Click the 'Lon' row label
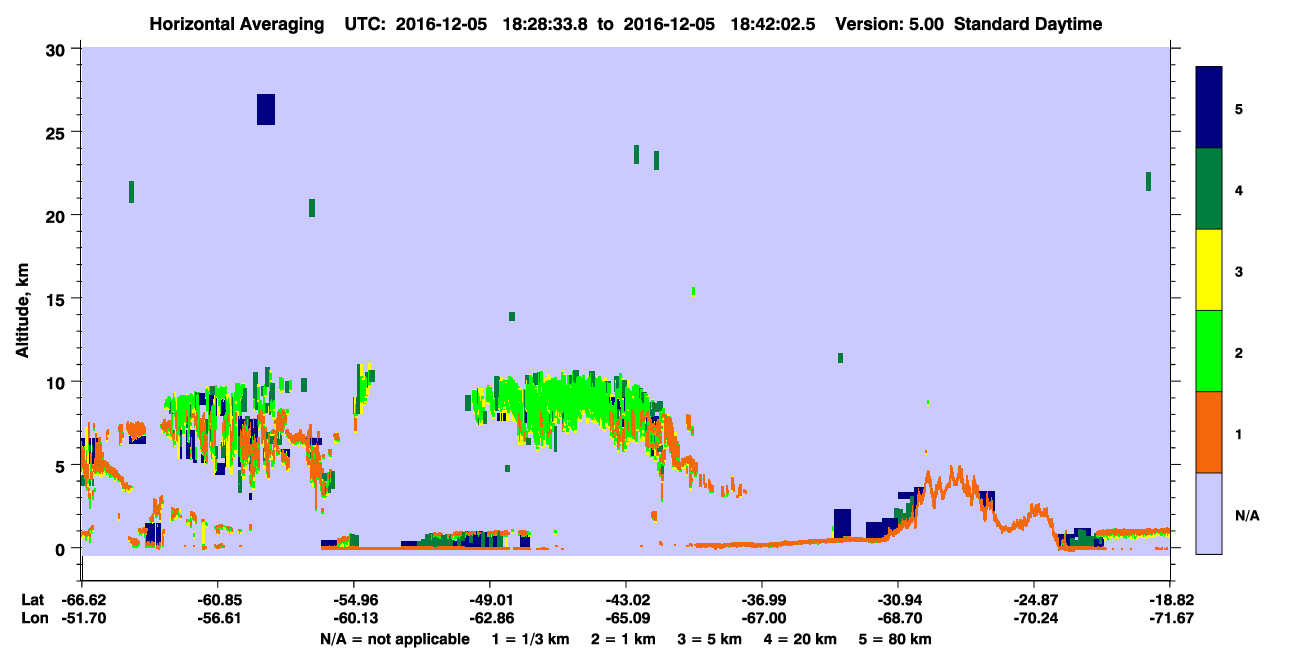The width and height of the screenshot is (1300, 667). [x=33, y=618]
